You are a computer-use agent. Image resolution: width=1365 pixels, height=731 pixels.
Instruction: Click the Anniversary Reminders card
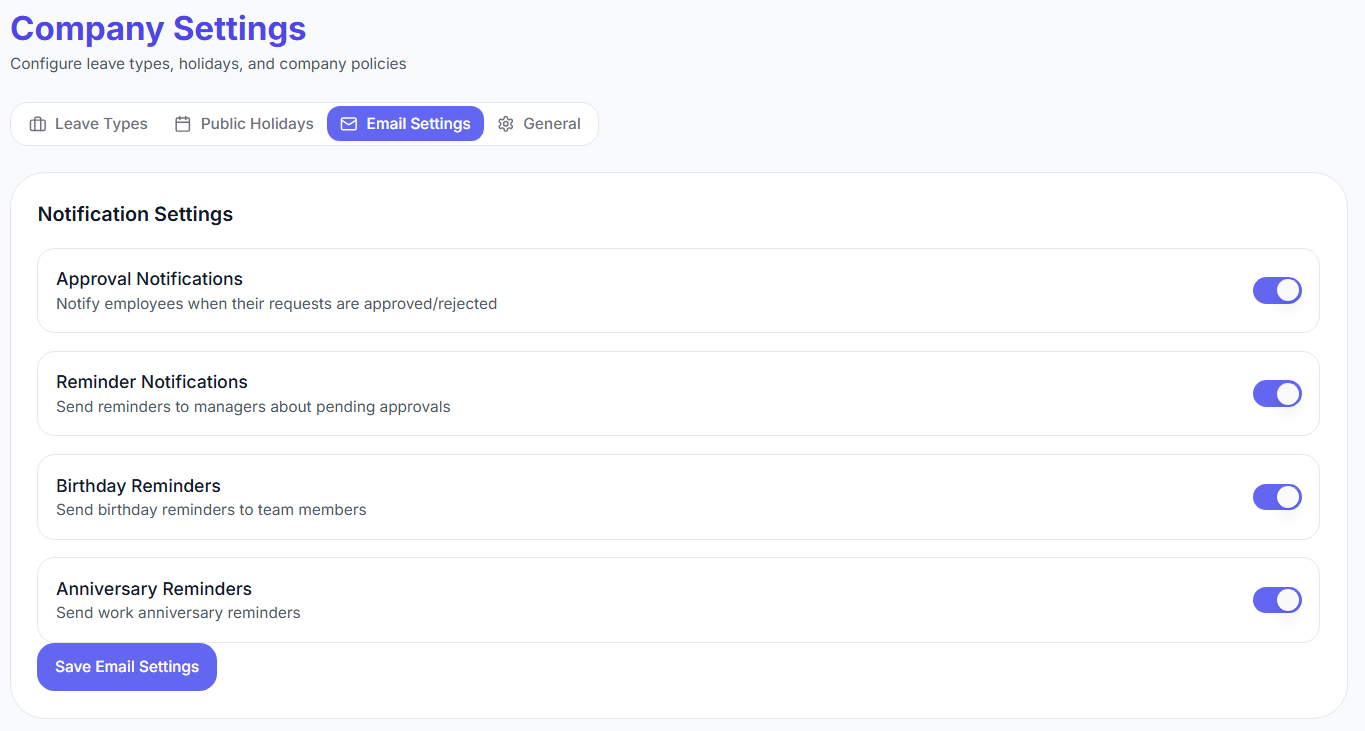coord(678,600)
